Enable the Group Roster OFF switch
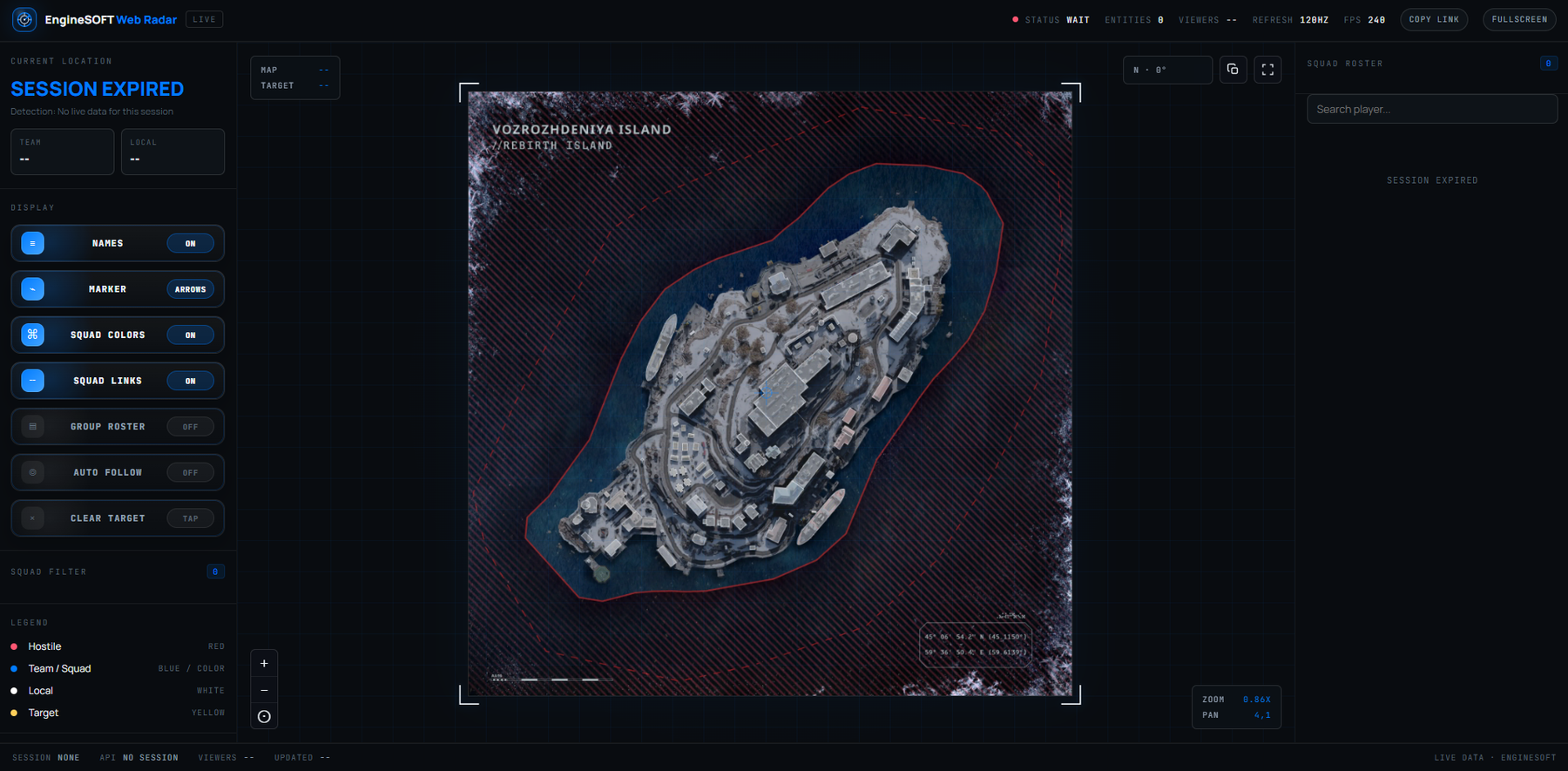 click(190, 427)
